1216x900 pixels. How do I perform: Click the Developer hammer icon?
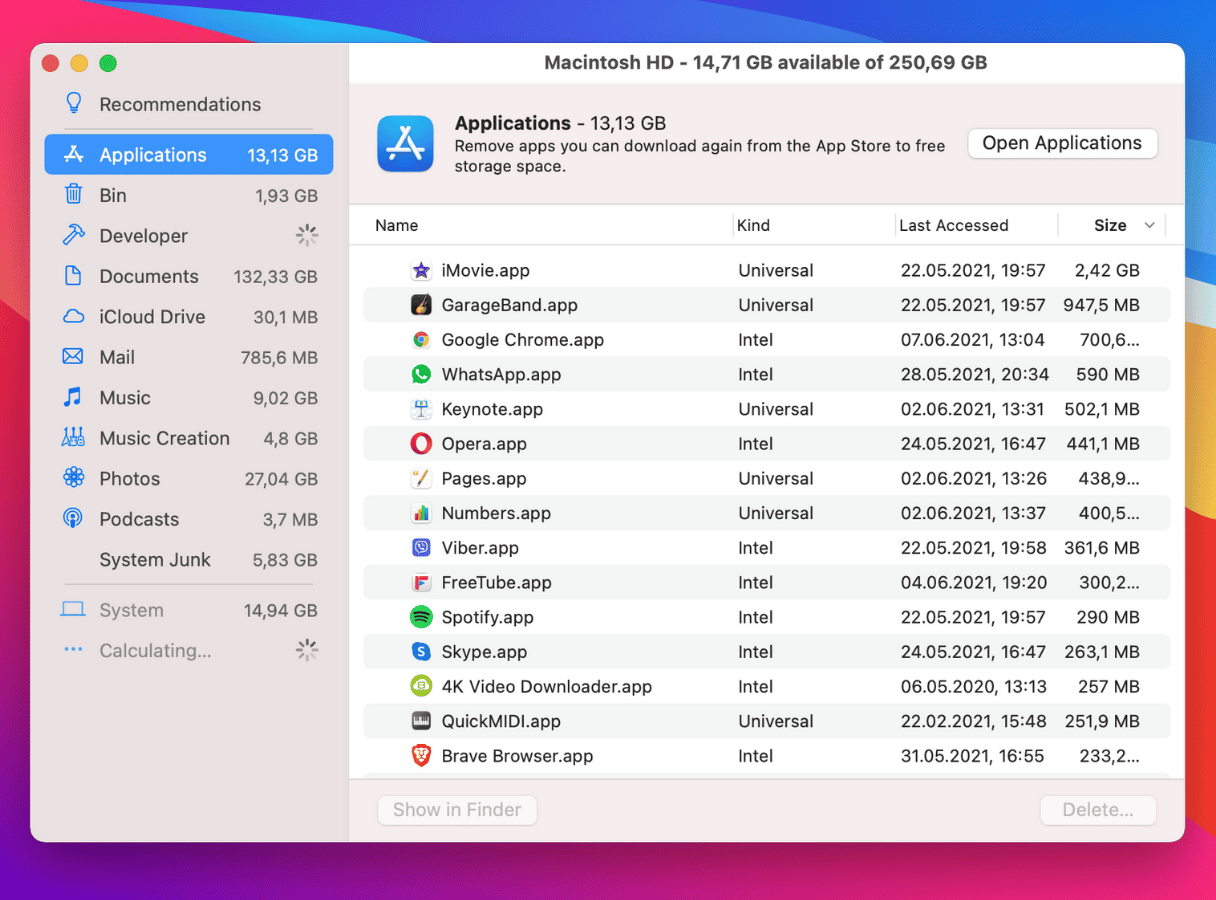[x=73, y=235]
